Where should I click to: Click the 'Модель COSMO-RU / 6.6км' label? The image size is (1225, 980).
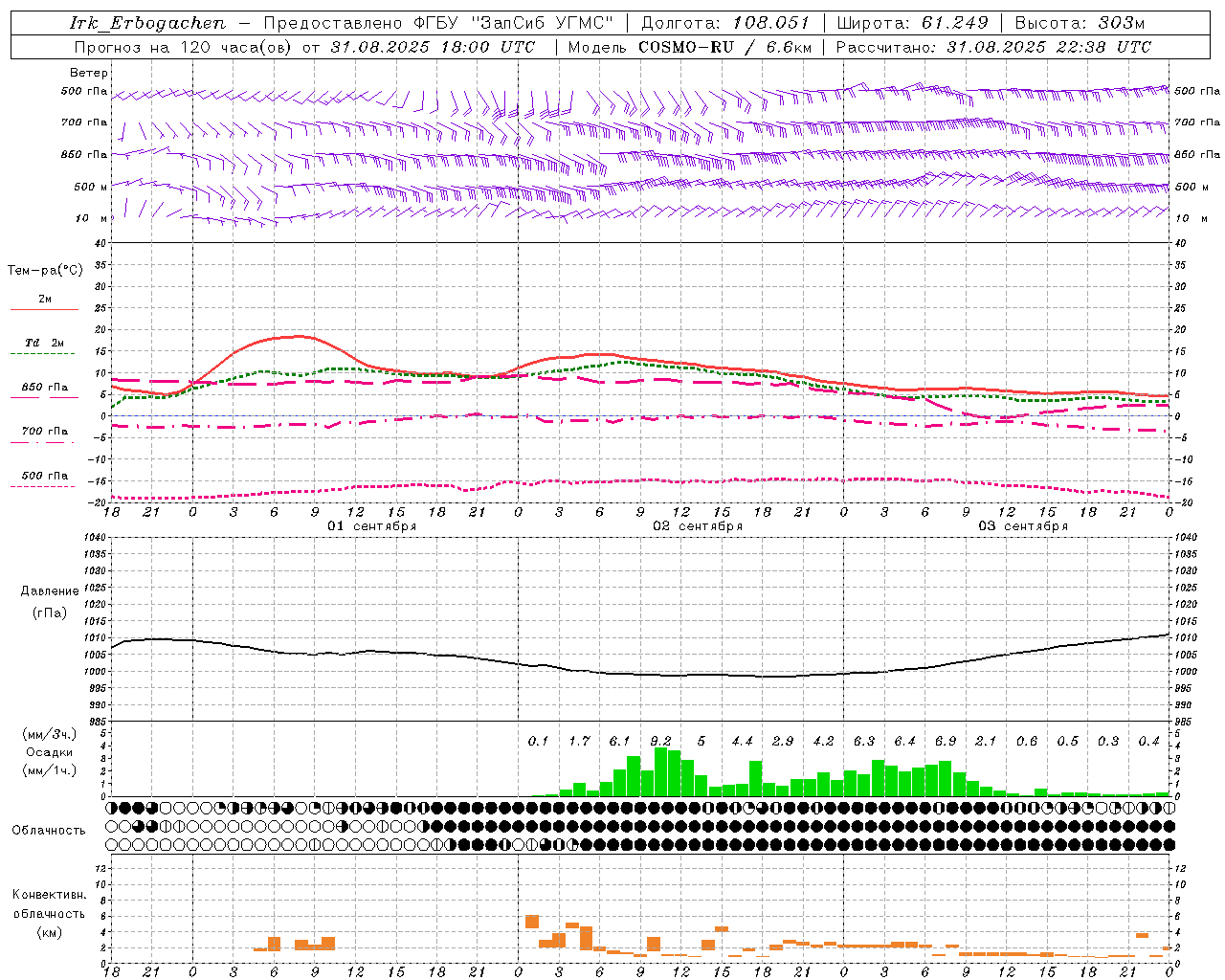click(690, 47)
